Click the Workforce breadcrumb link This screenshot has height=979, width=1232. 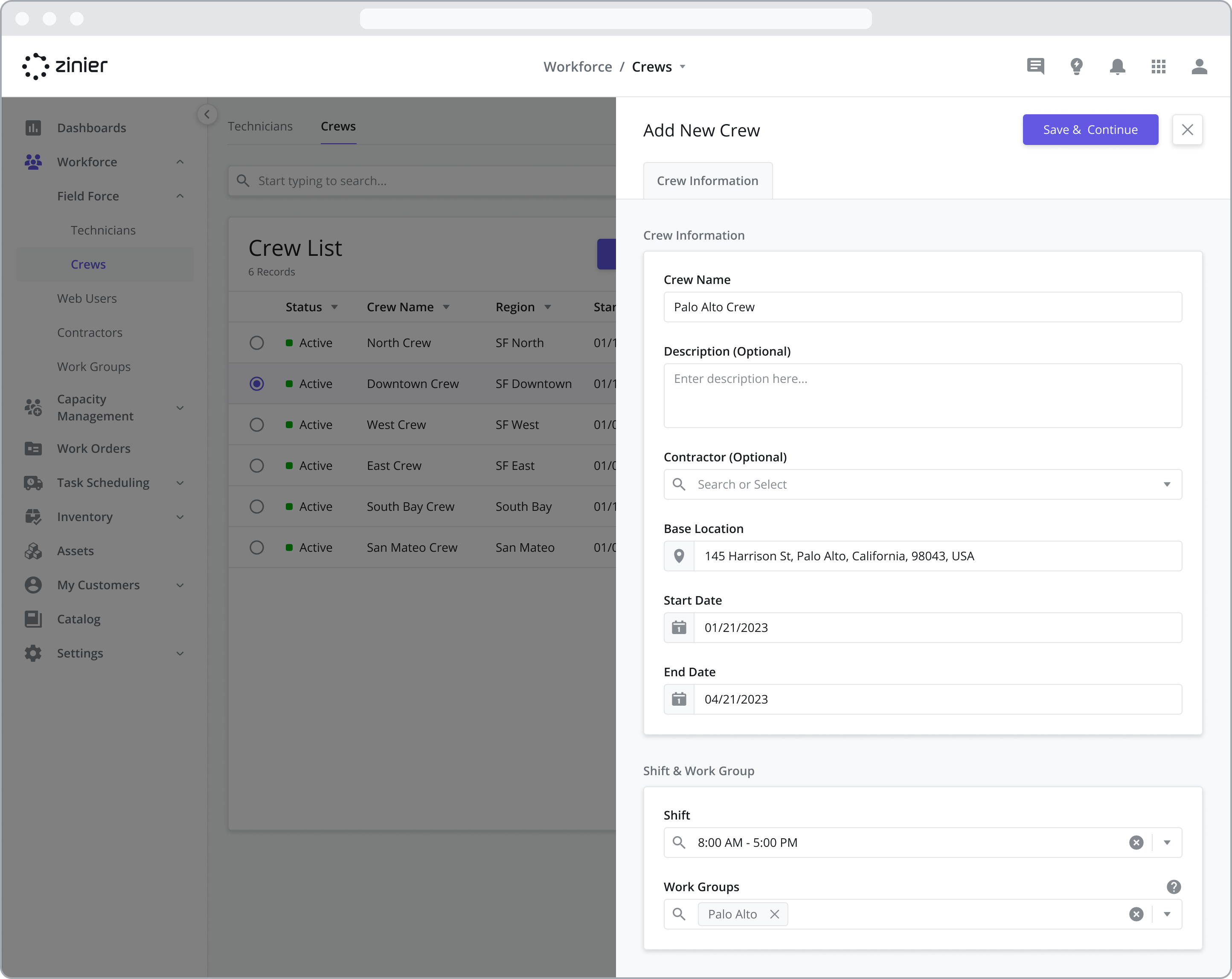577,67
